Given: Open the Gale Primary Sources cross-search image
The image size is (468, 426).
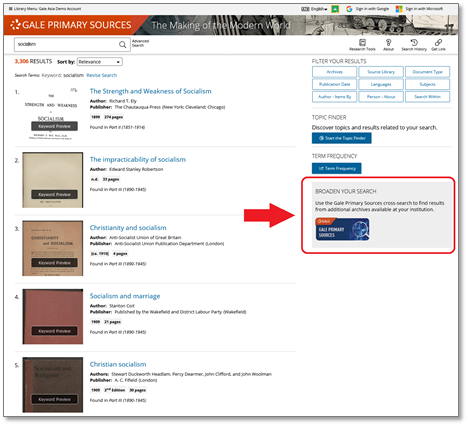Looking at the screenshot, I should 342,229.
